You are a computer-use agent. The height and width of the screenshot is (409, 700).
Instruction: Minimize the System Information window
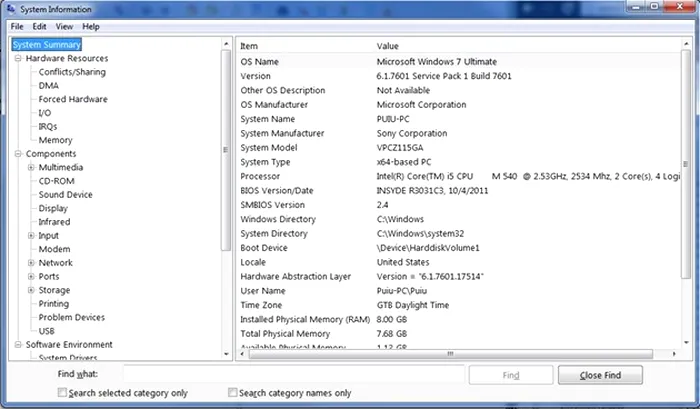[x=636, y=6]
